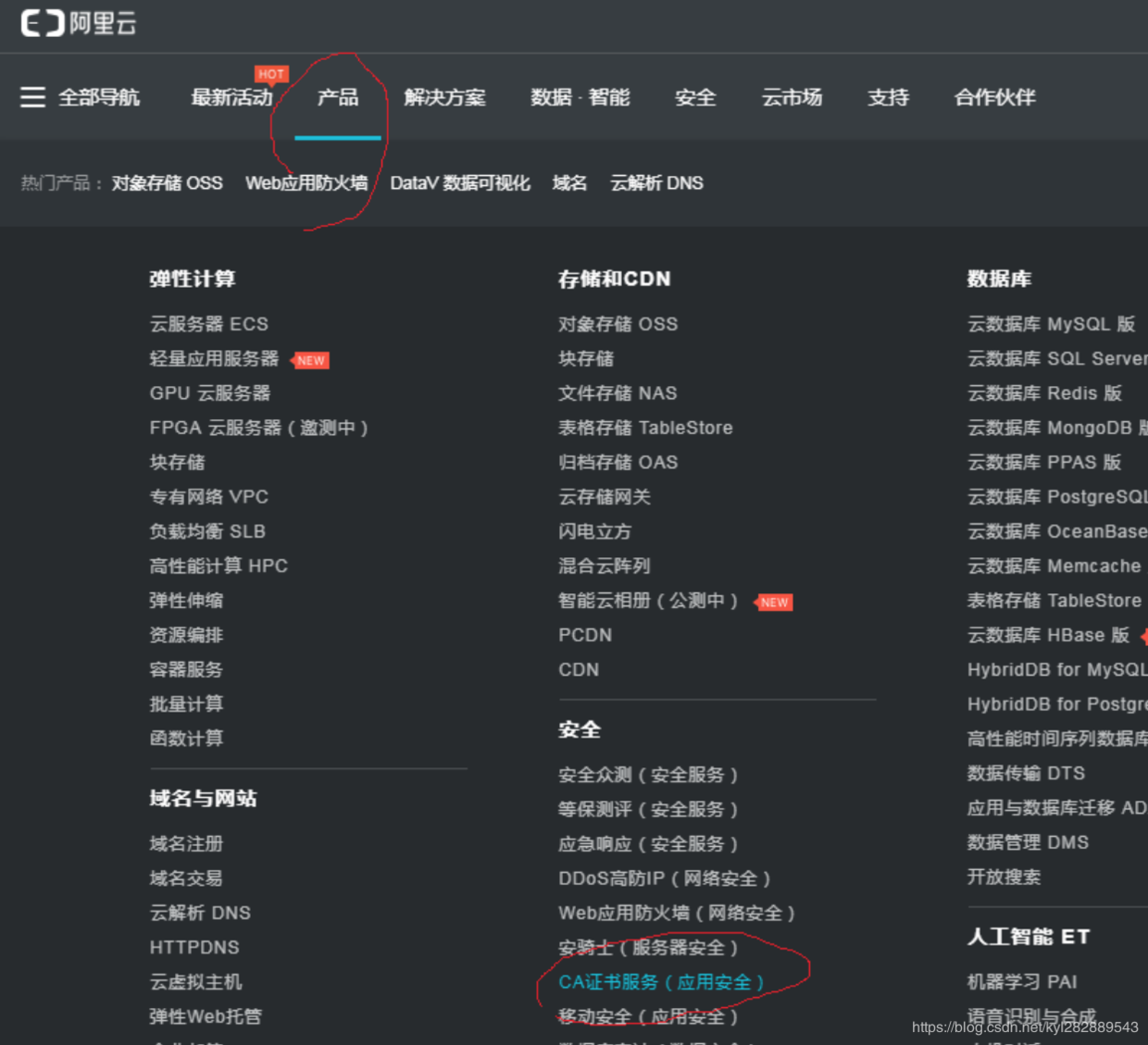The height and width of the screenshot is (1045, 1148).
Task: Open 容器服务 product
Action: [x=186, y=669]
